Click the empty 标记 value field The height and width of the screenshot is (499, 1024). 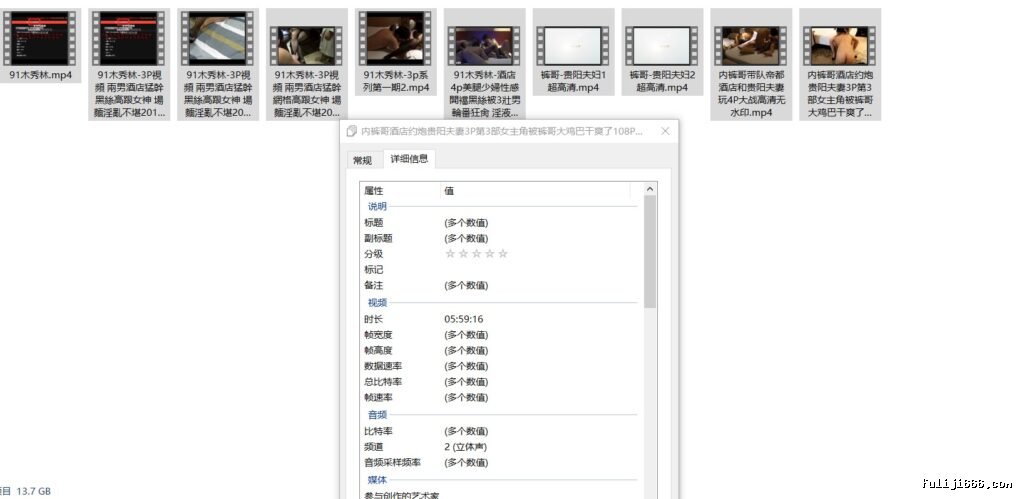(x=536, y=270)
